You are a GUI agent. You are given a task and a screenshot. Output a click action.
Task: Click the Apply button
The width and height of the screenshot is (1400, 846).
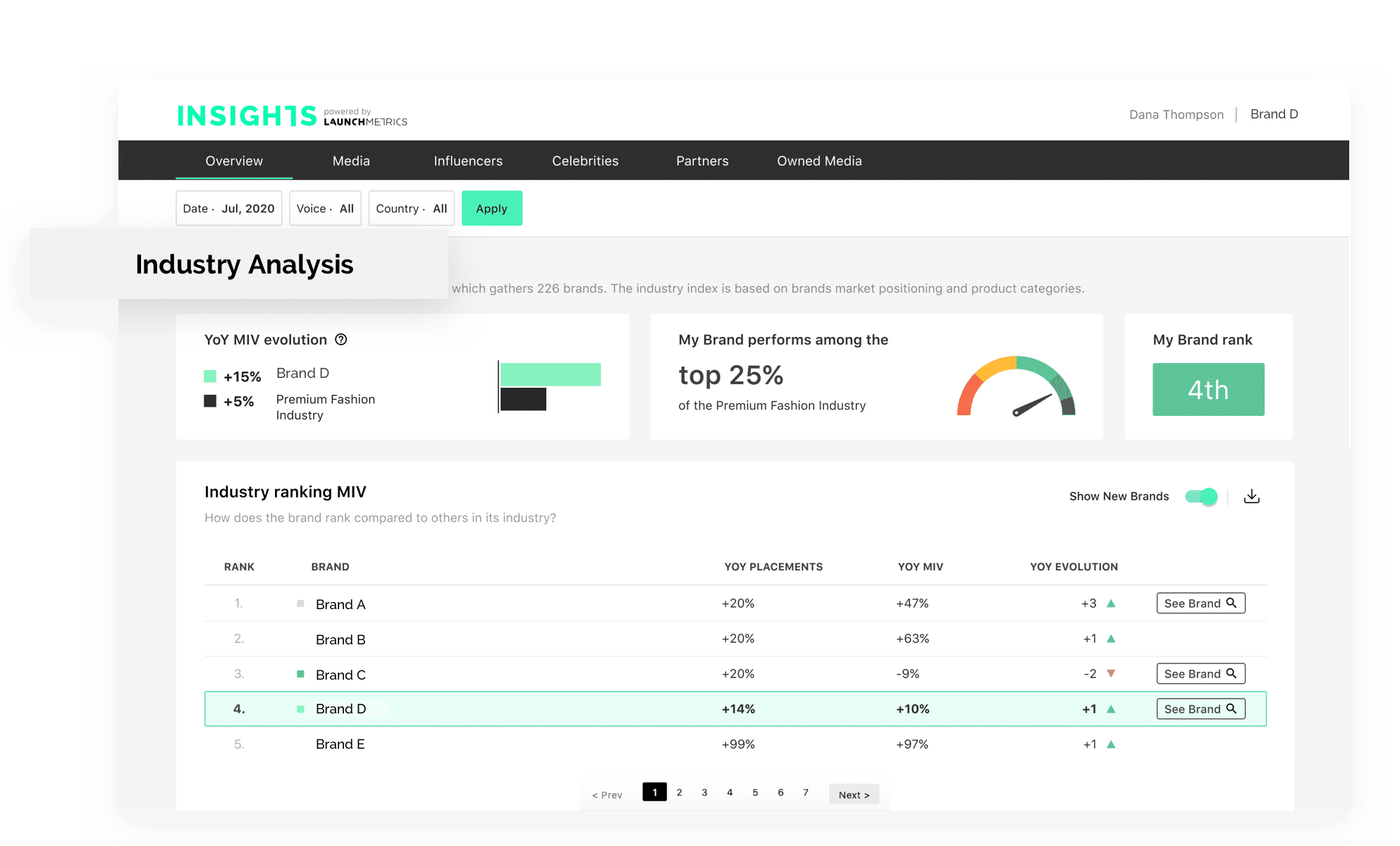[x=491, y=208]
